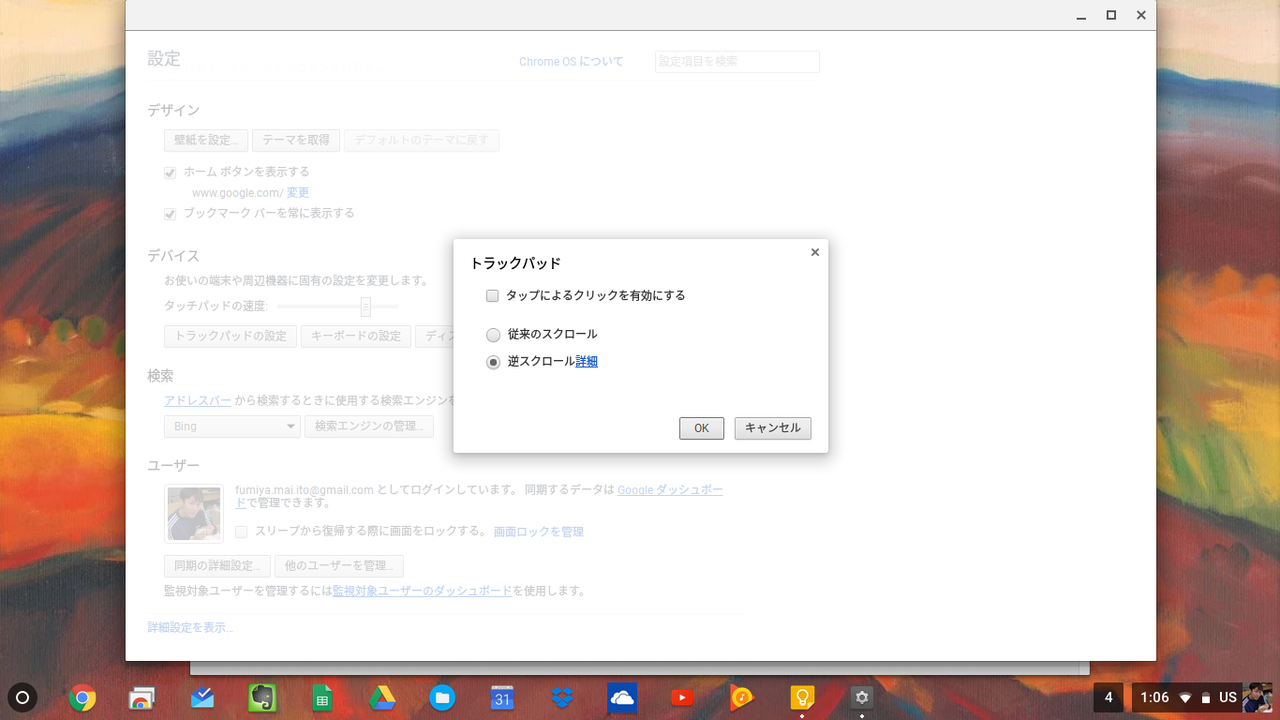Close the trackpad dialog with the X

pos(815,253)
